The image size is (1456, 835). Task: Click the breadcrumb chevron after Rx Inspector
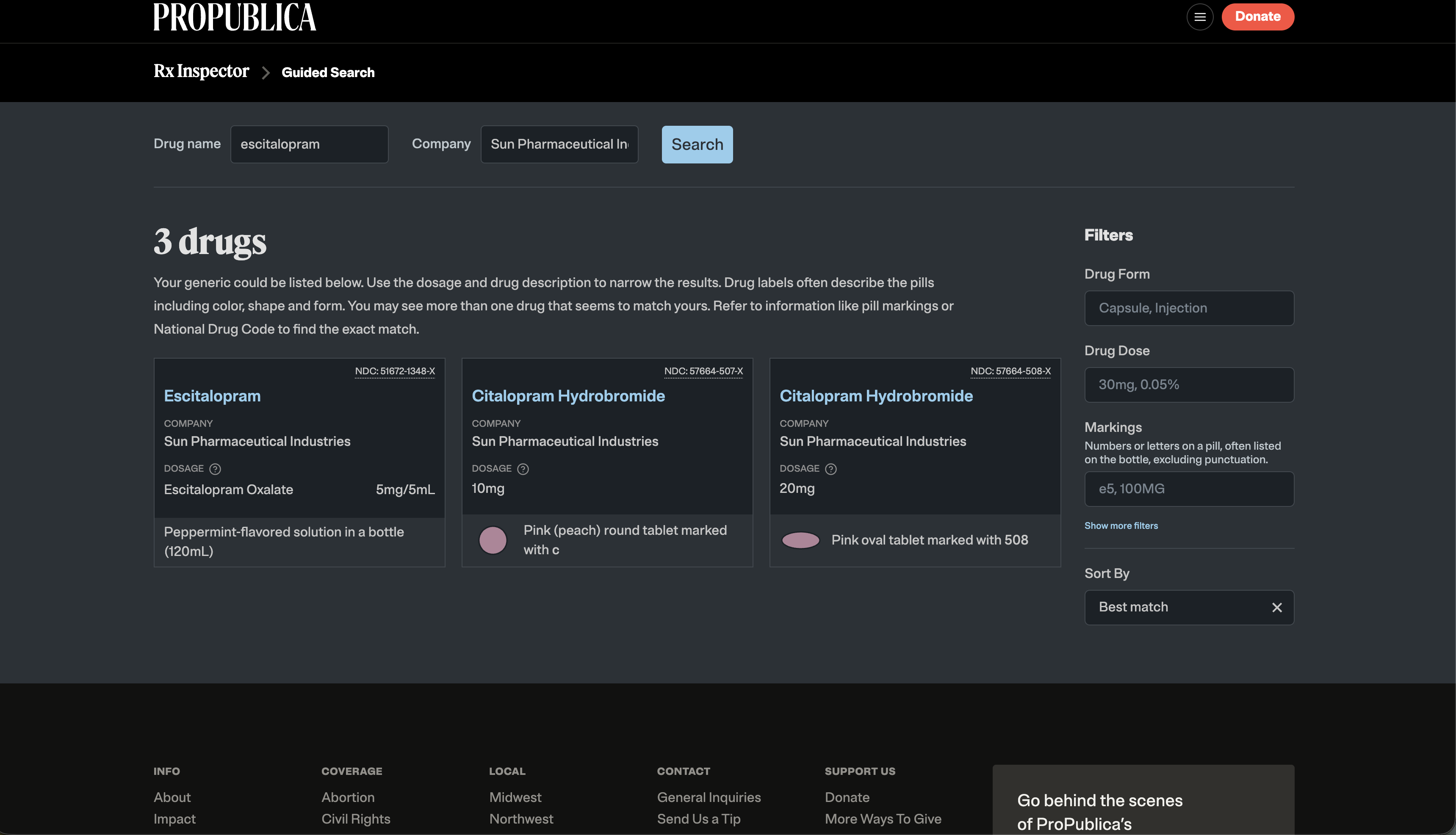pos(266,73)
